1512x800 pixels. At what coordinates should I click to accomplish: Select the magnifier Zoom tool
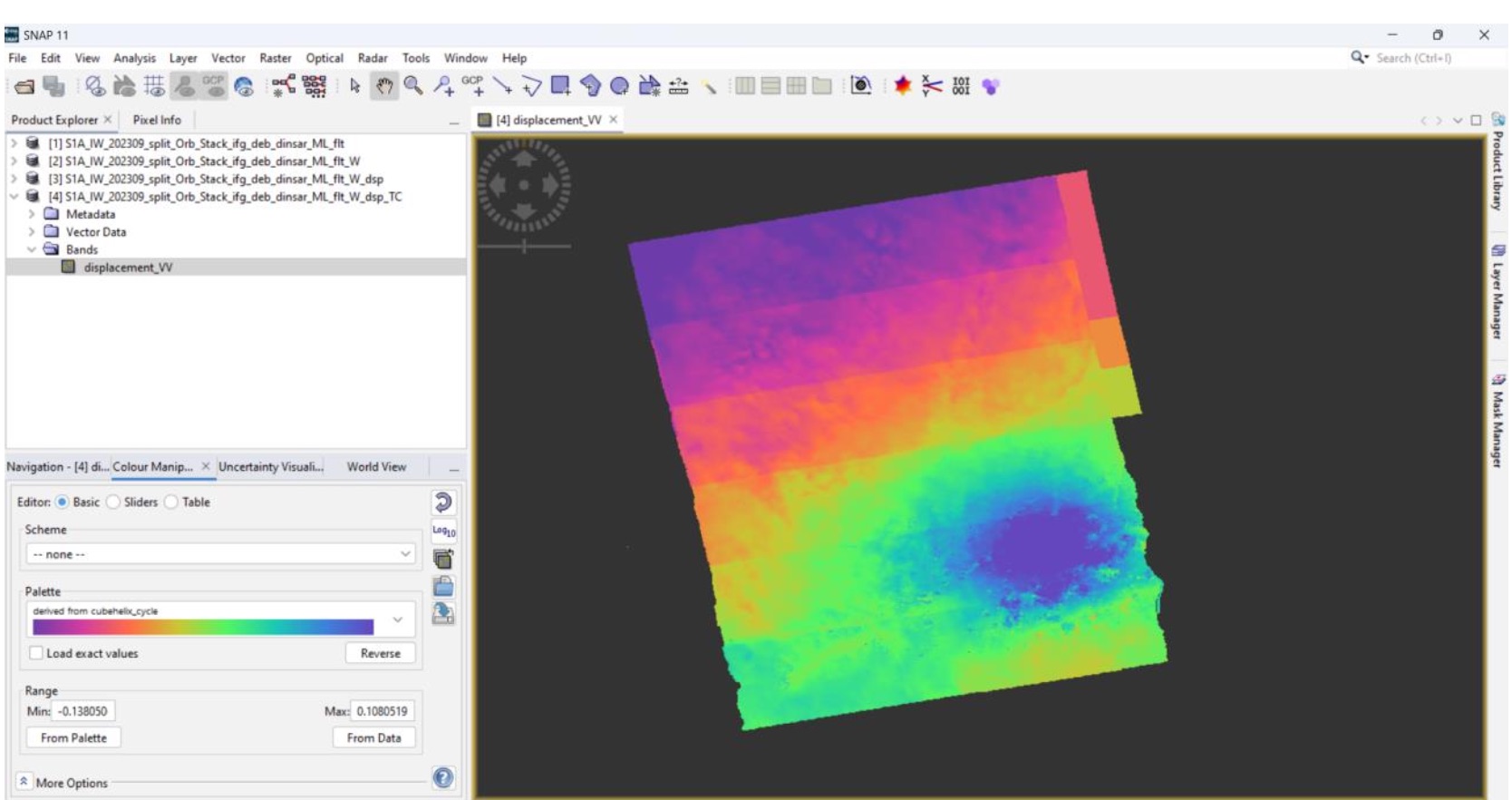click(x=413, y=86)
